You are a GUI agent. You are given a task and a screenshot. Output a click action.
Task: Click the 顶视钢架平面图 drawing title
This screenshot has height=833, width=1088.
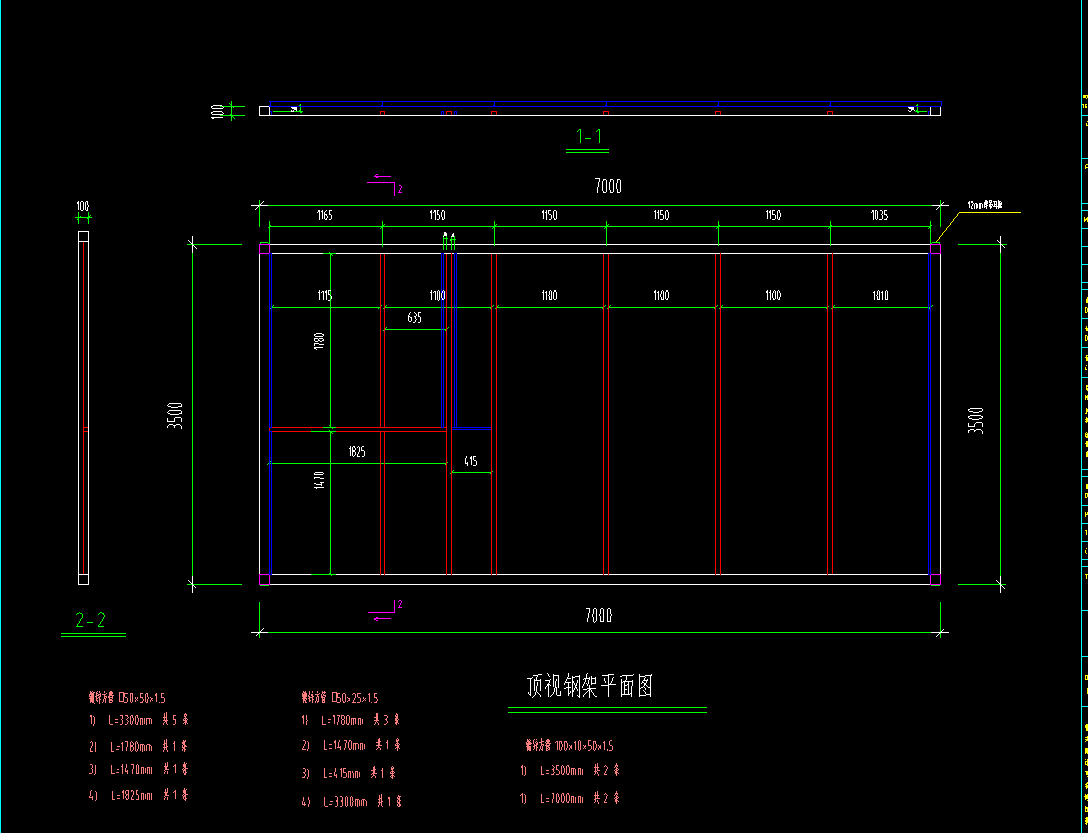pos(590,686)
